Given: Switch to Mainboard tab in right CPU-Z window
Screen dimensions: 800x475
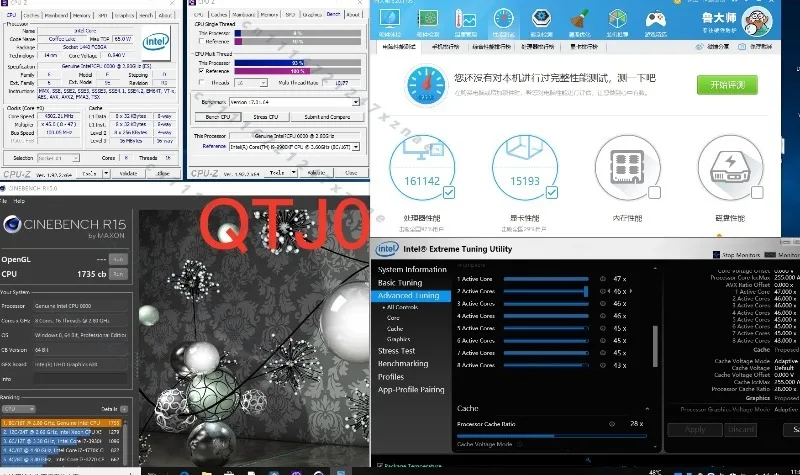Looking at the screenshot, I should click(244, 15).
